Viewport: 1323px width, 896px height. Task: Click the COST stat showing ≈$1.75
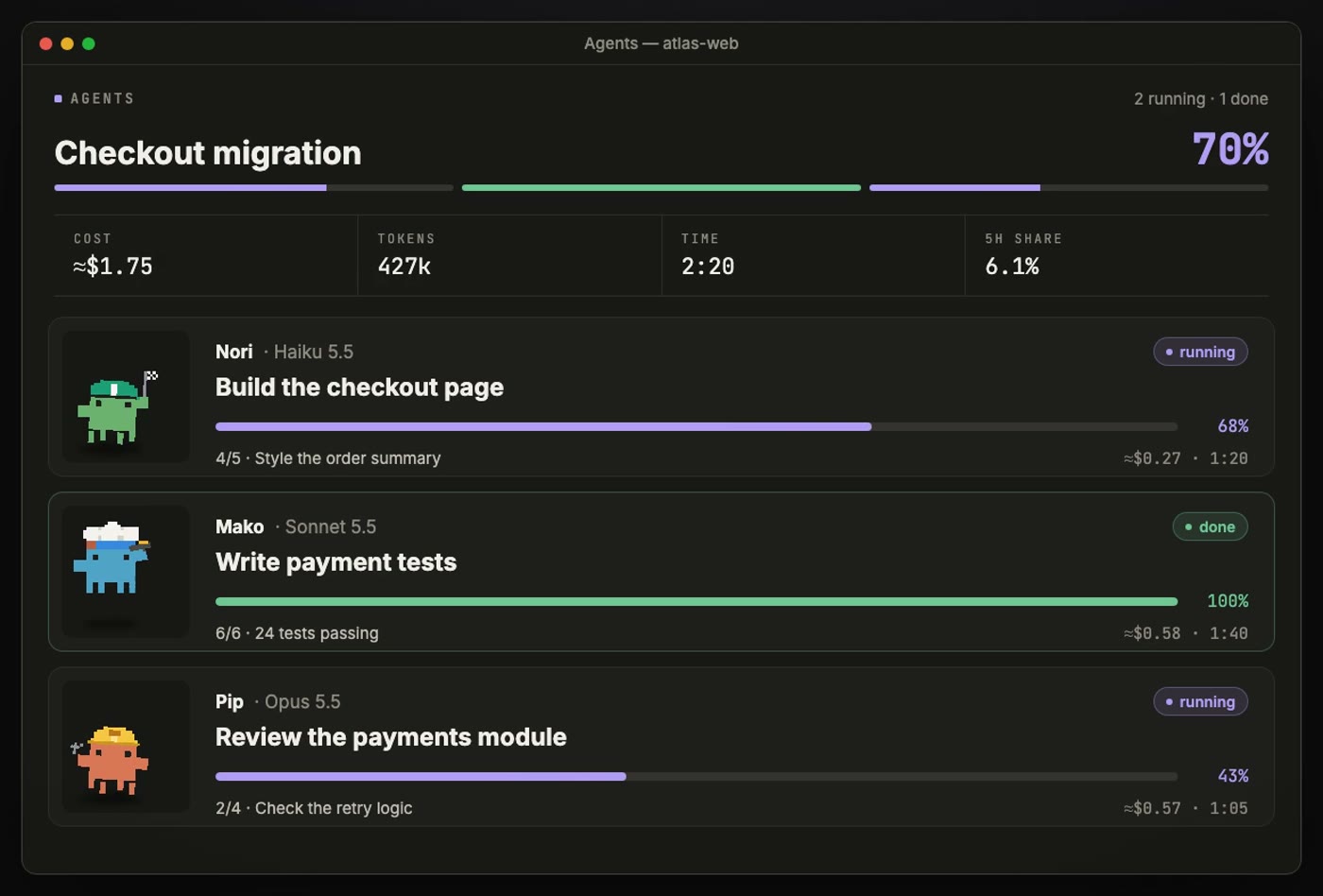206,255
